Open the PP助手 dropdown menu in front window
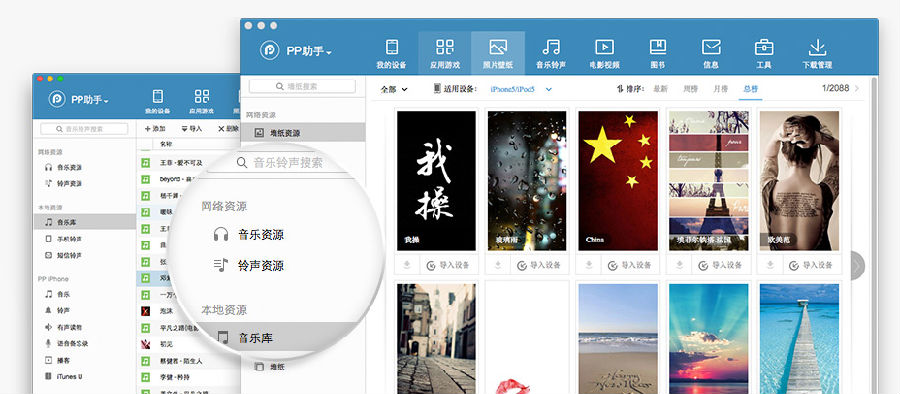Screen dimensions: 900x394 pyautogui.click(x=308, y=51)
